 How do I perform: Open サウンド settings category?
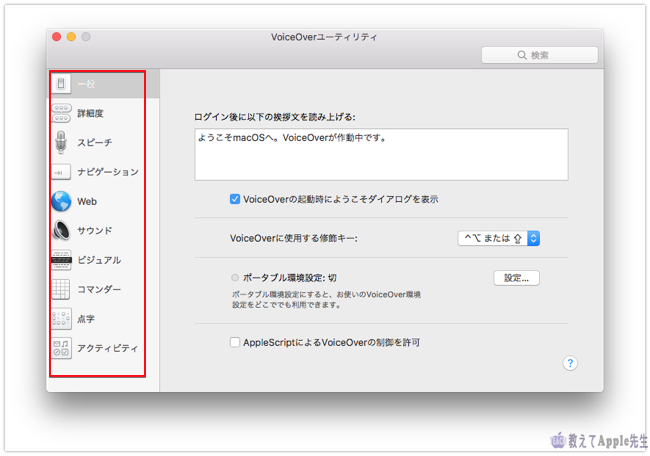click(x=95, y=230)
